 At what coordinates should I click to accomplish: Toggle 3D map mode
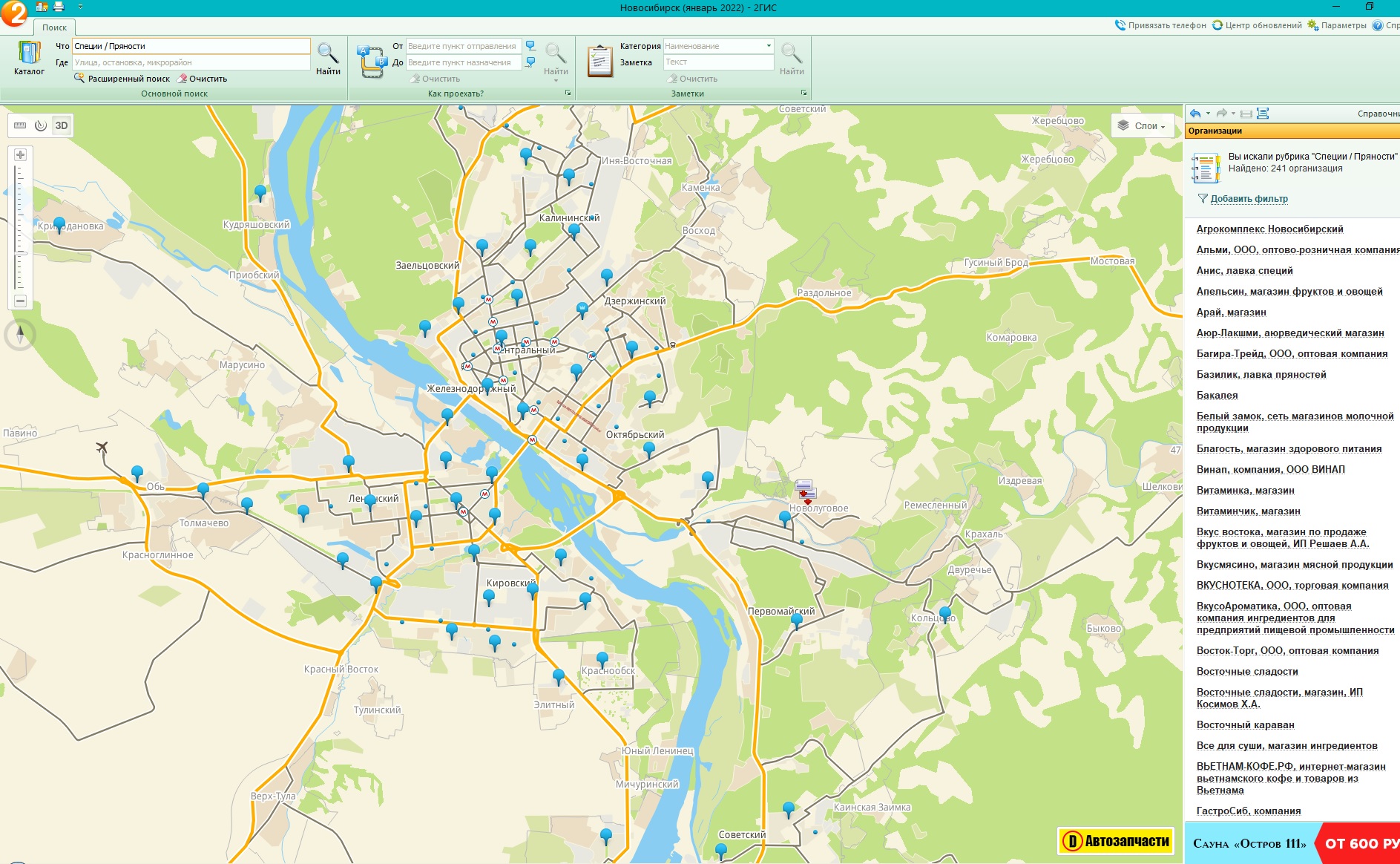click(x=62, y=125)
